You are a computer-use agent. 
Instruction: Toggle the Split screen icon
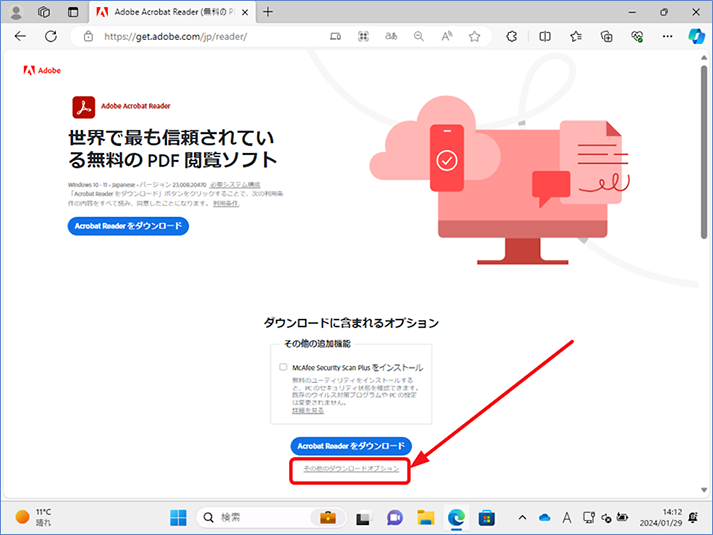point(545,36)
